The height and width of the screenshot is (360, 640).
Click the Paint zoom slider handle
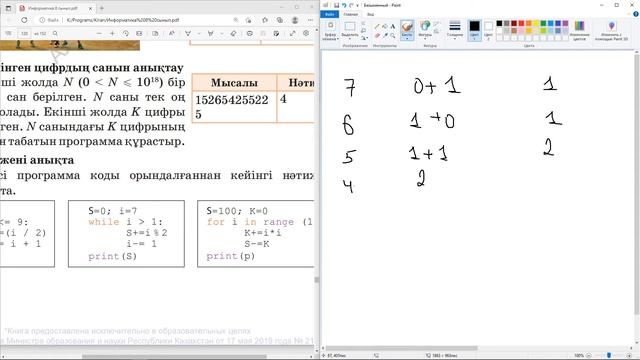609,356
